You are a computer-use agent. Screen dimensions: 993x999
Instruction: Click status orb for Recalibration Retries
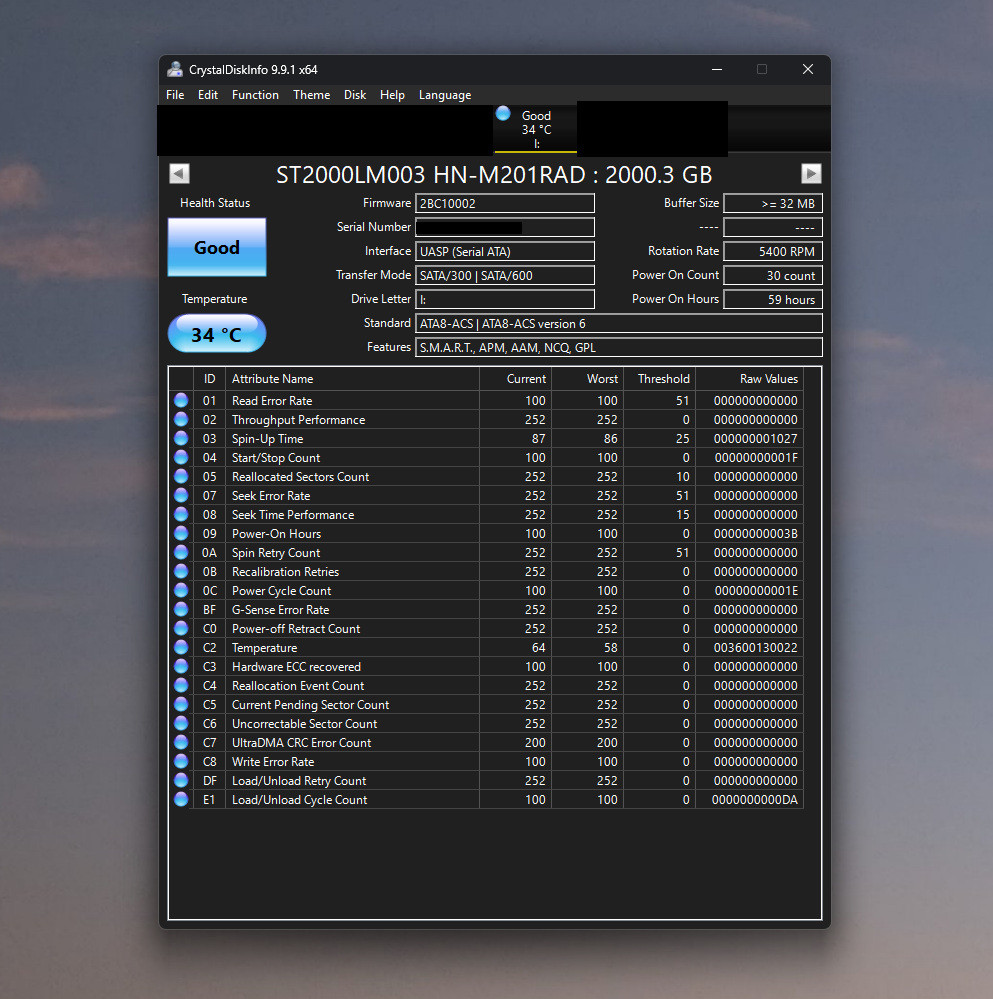(x=181, y=571)
